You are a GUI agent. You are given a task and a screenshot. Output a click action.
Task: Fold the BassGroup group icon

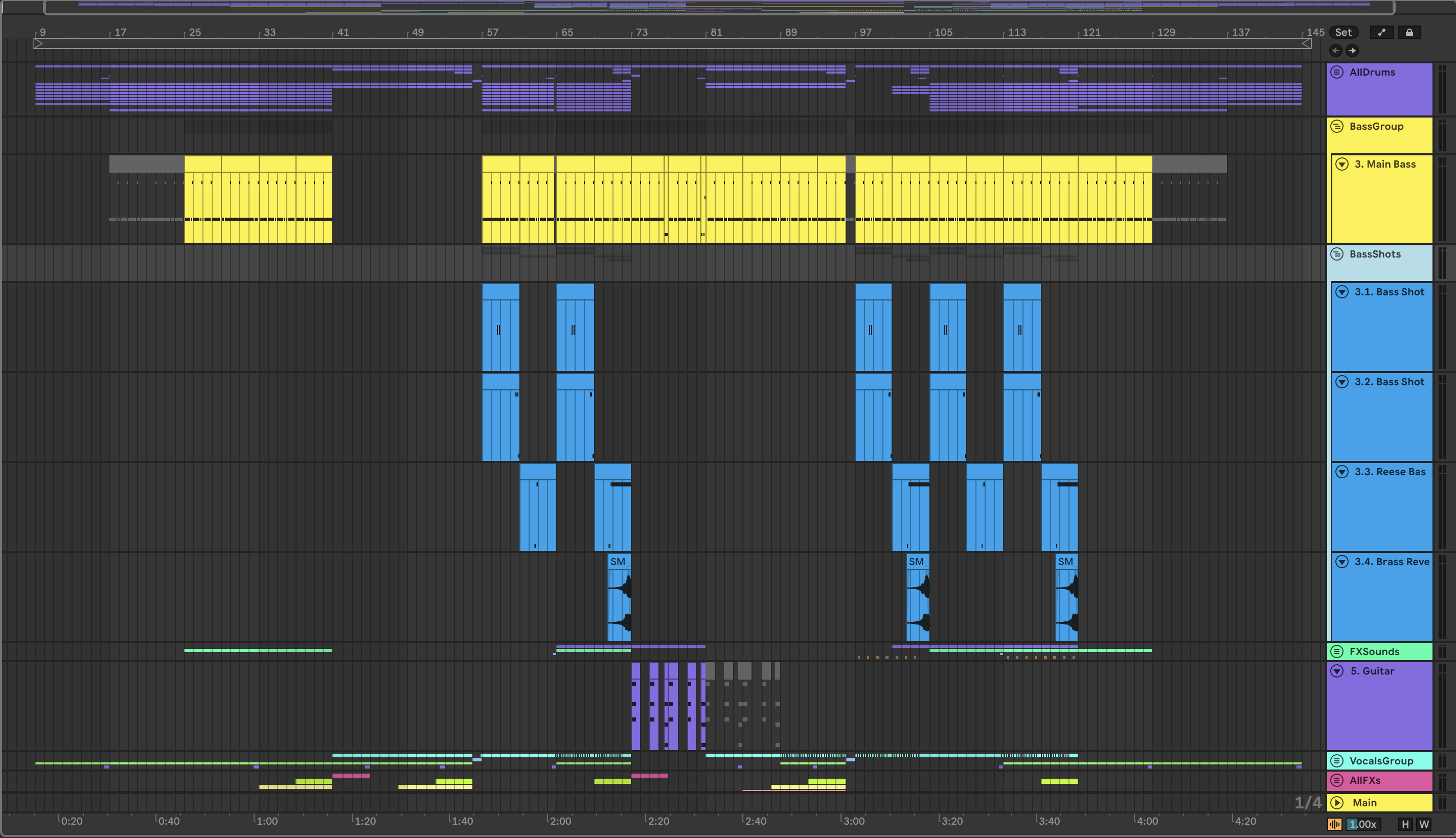point(1337,126)
